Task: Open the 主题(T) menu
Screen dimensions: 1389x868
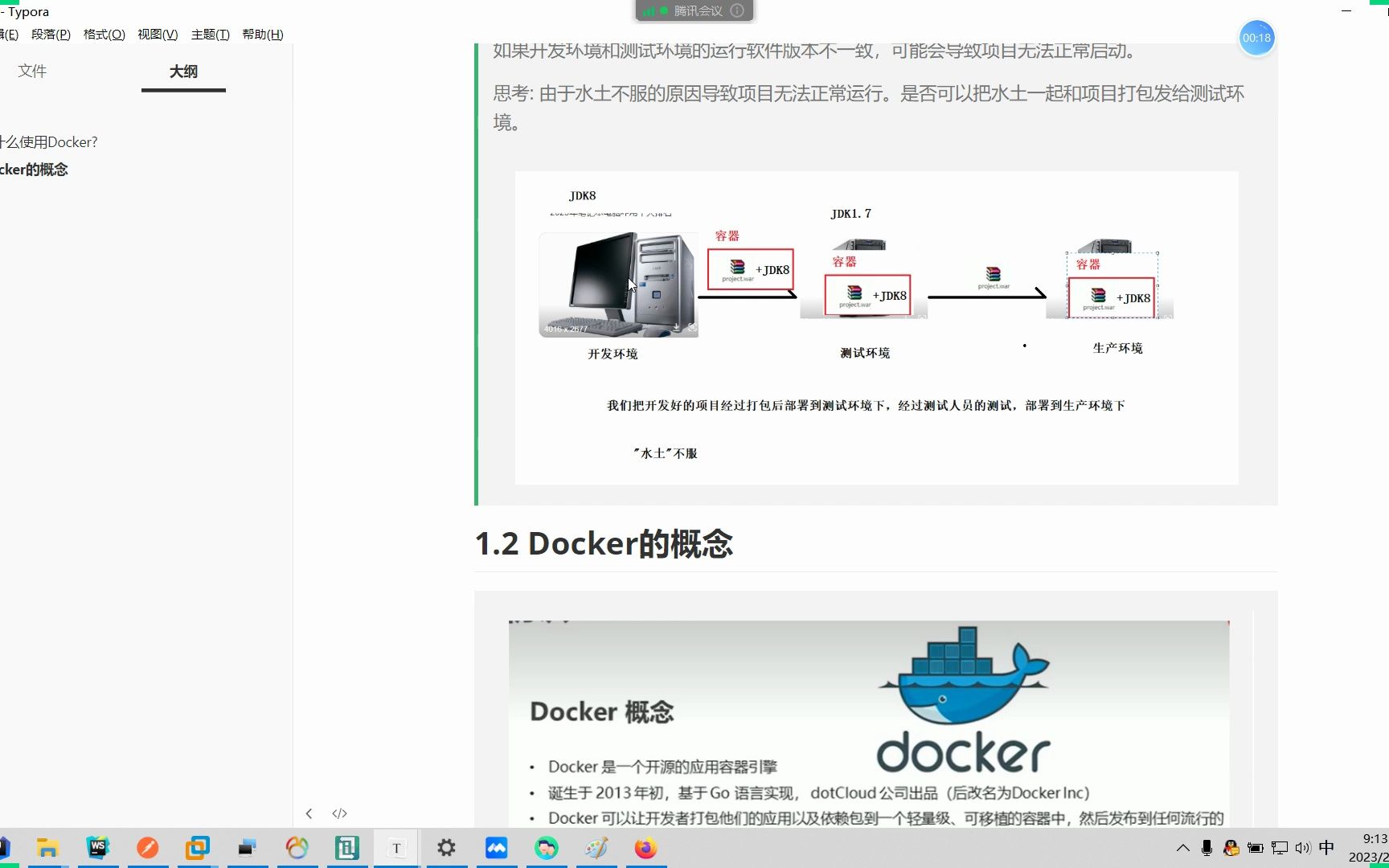Action: coord(211,34)
